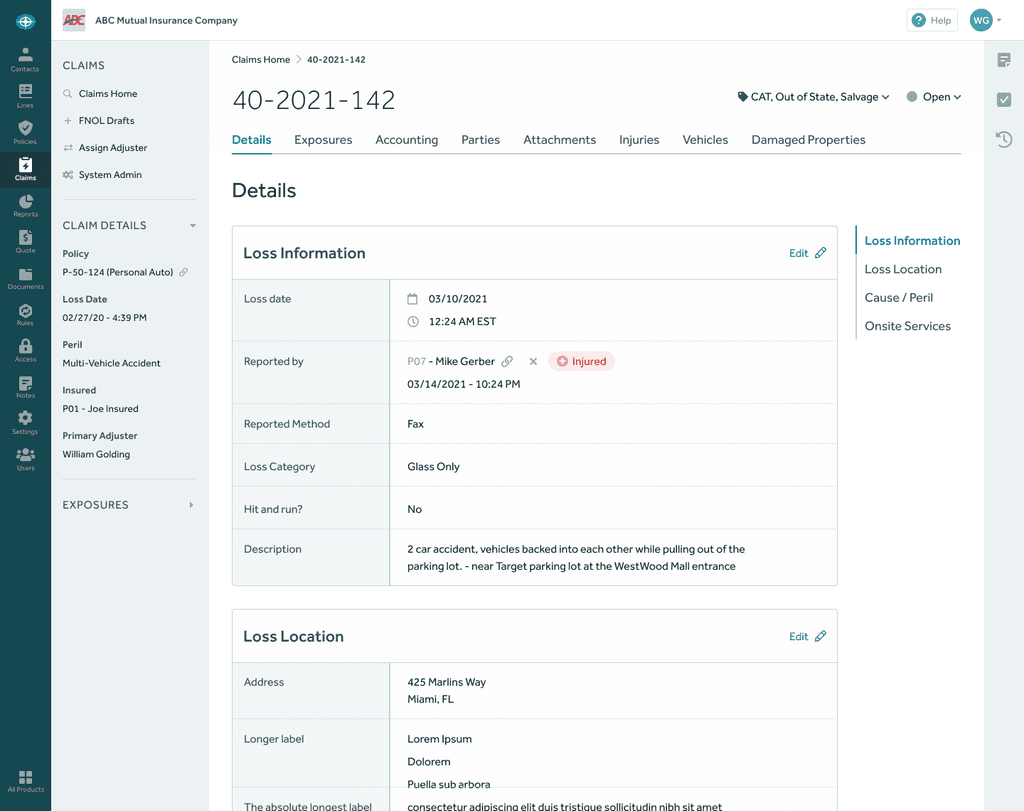The height and width of the screenshot is (811, 1024).
Task: Open Documents folder icon
Action: [25, 278]
